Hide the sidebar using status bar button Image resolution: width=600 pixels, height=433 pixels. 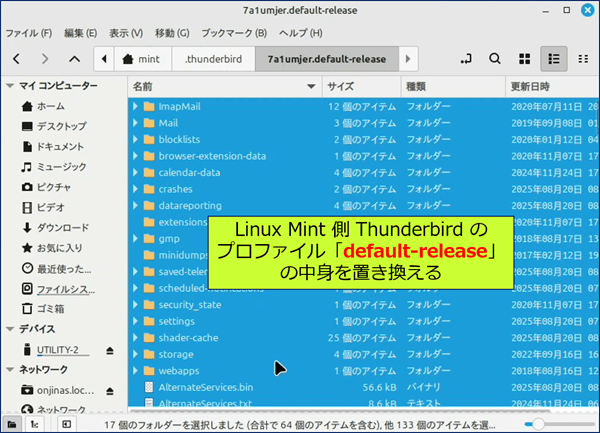66,424
